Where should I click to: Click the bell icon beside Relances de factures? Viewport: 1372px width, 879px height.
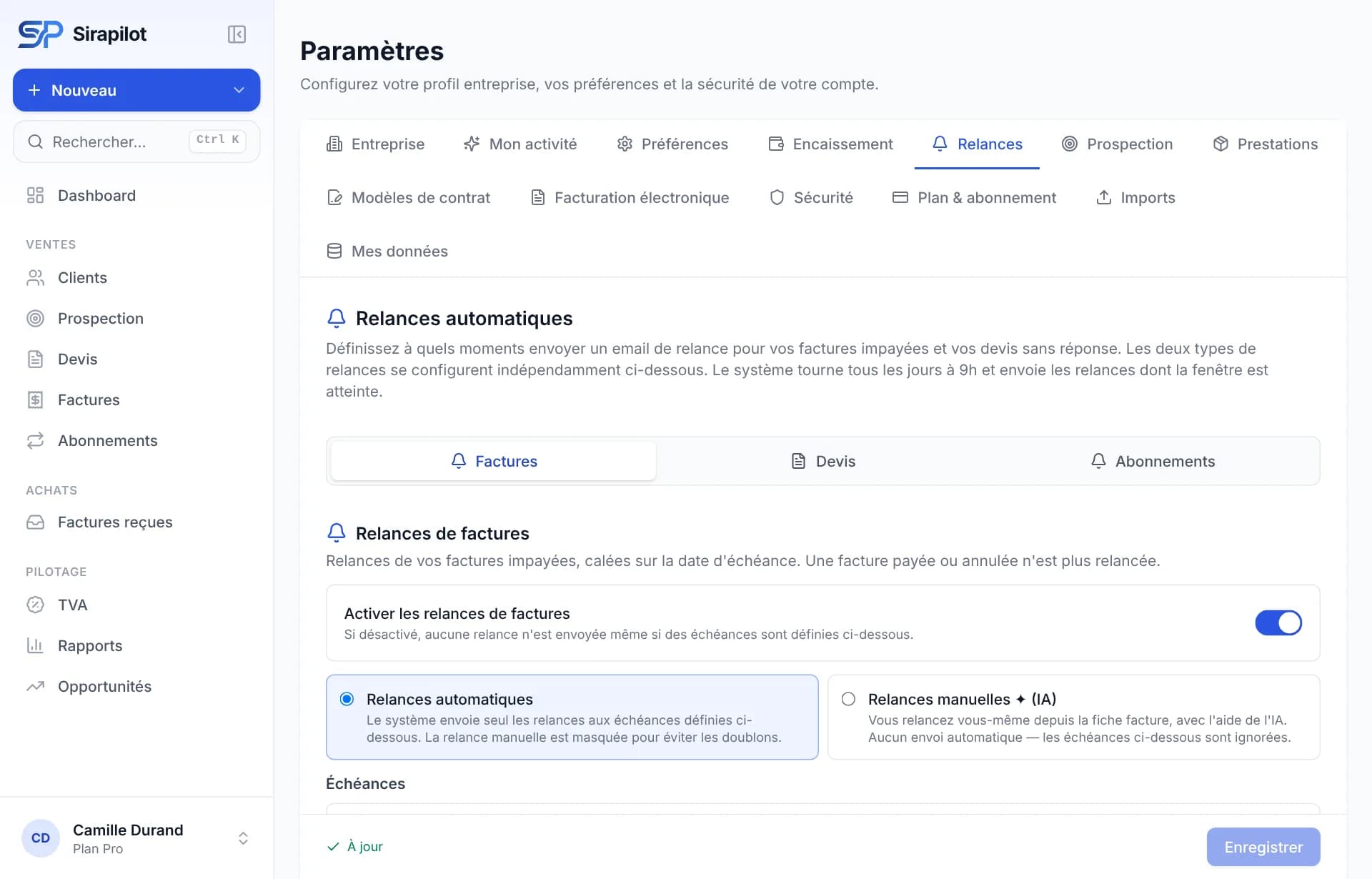[x=336, y=533]
